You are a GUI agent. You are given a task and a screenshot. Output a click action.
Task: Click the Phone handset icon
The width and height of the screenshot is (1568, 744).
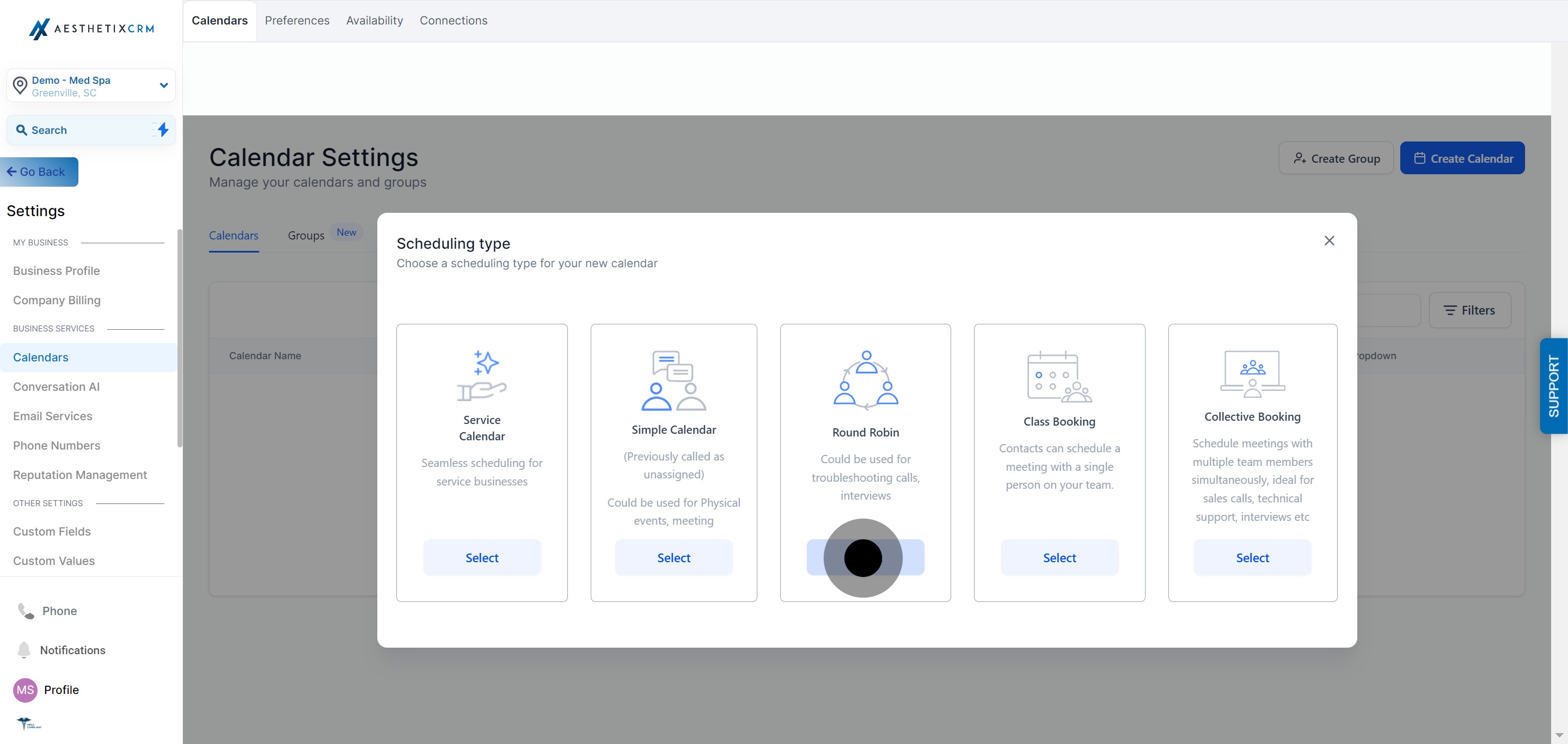[26, 611]
